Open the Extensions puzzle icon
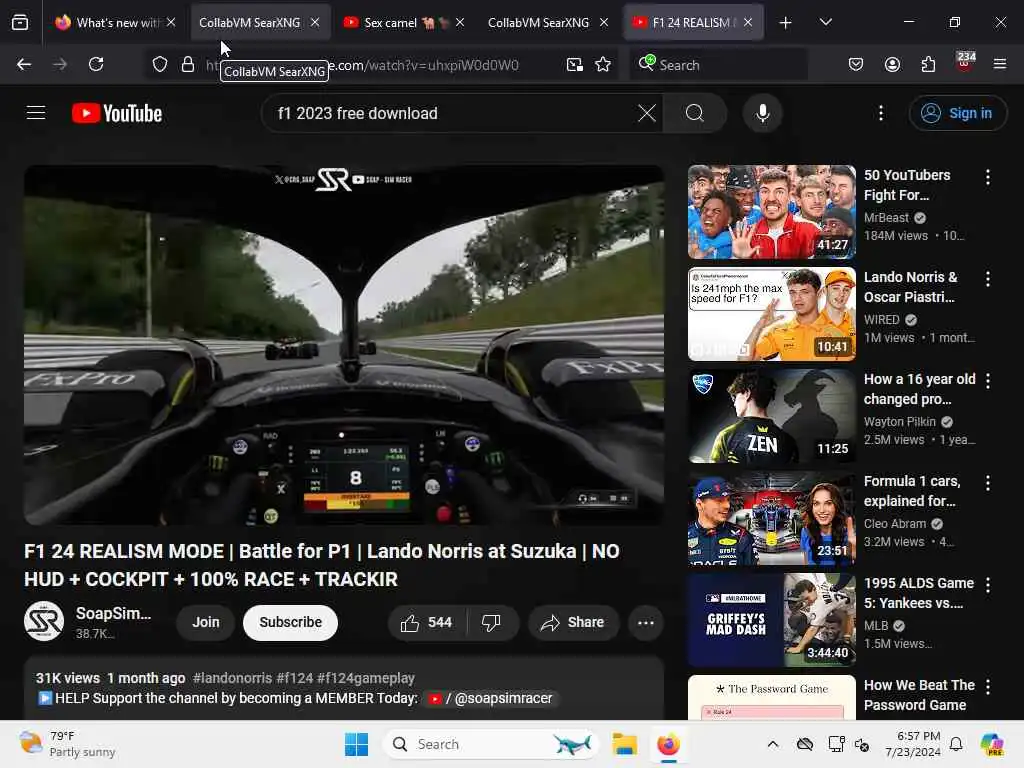Screen dimensions: 1024x768 [x=928, y=65]
